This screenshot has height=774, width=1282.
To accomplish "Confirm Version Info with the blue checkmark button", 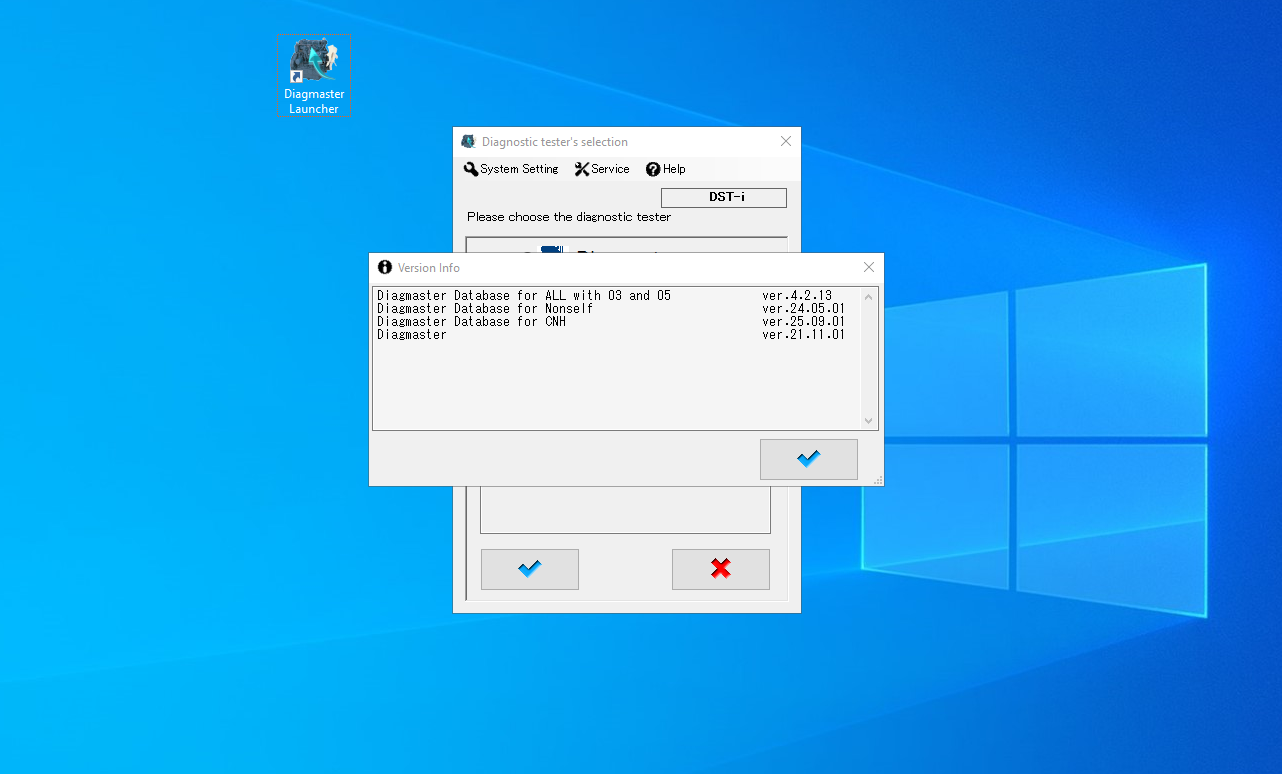I will tap(808, 459).
